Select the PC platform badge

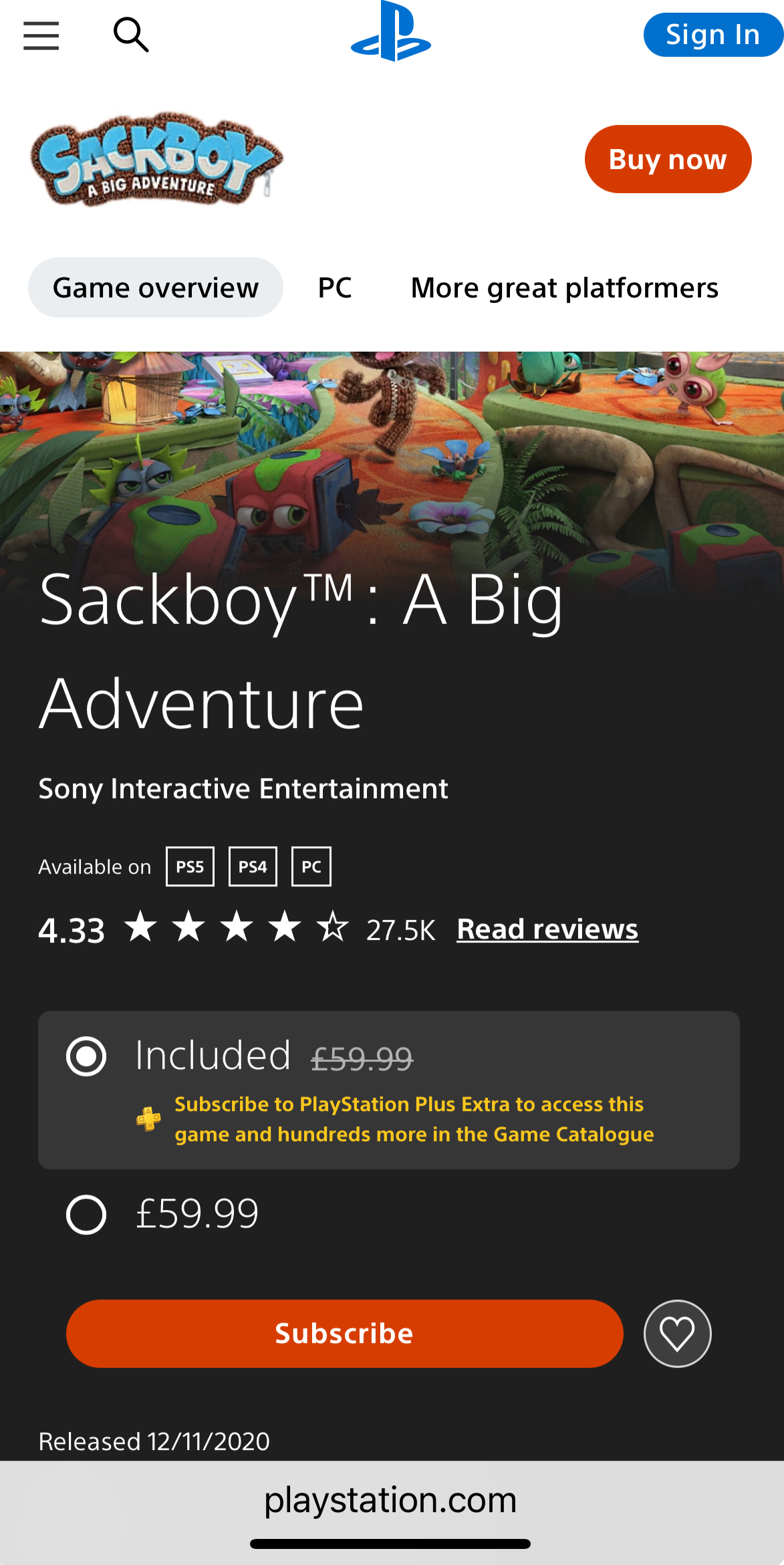(311, 866)
